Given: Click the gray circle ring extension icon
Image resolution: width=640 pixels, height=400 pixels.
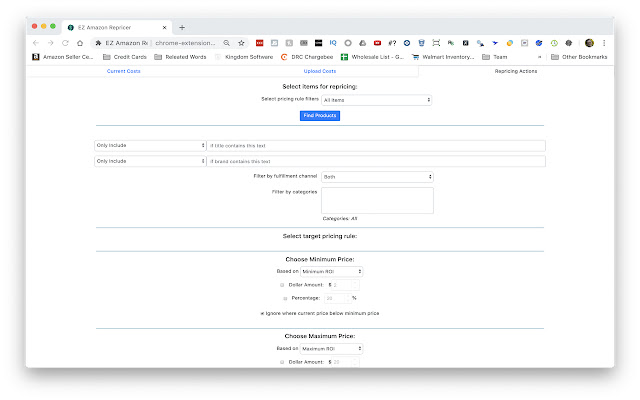Looking at the screenshot, I should [348, 43].
